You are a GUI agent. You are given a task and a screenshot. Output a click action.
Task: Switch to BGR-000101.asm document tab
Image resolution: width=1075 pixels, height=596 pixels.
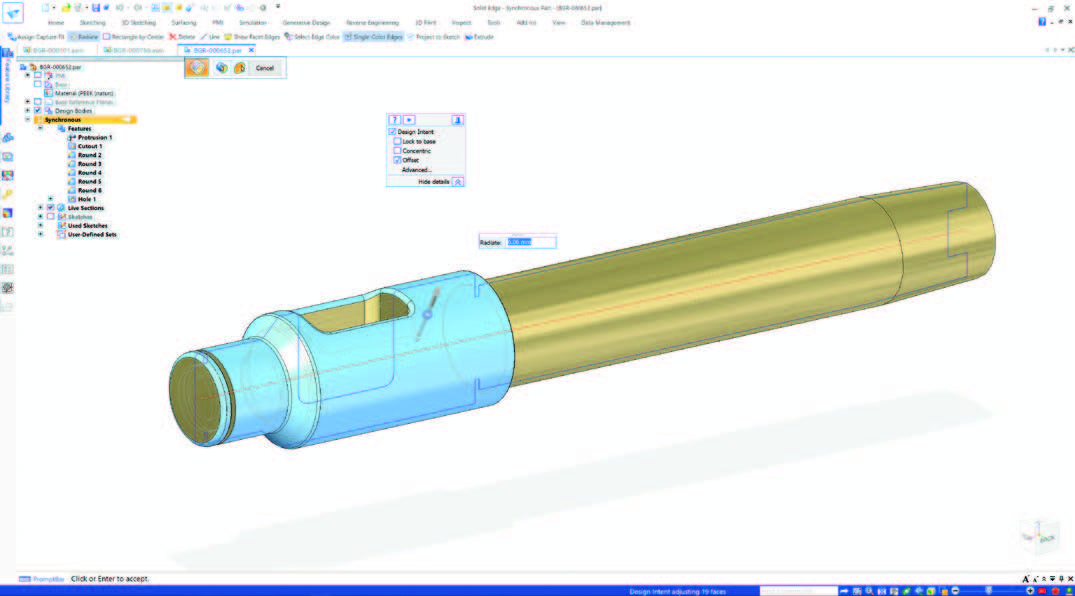54,50
